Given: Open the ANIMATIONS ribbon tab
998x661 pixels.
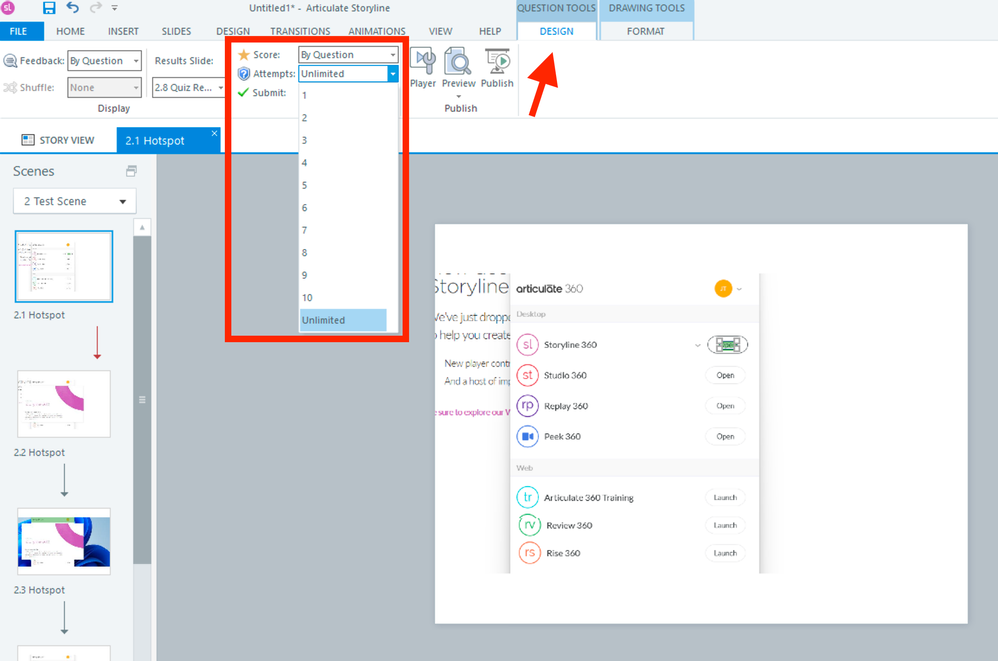Looking at the screenshot, I should [x=377, y=31].
